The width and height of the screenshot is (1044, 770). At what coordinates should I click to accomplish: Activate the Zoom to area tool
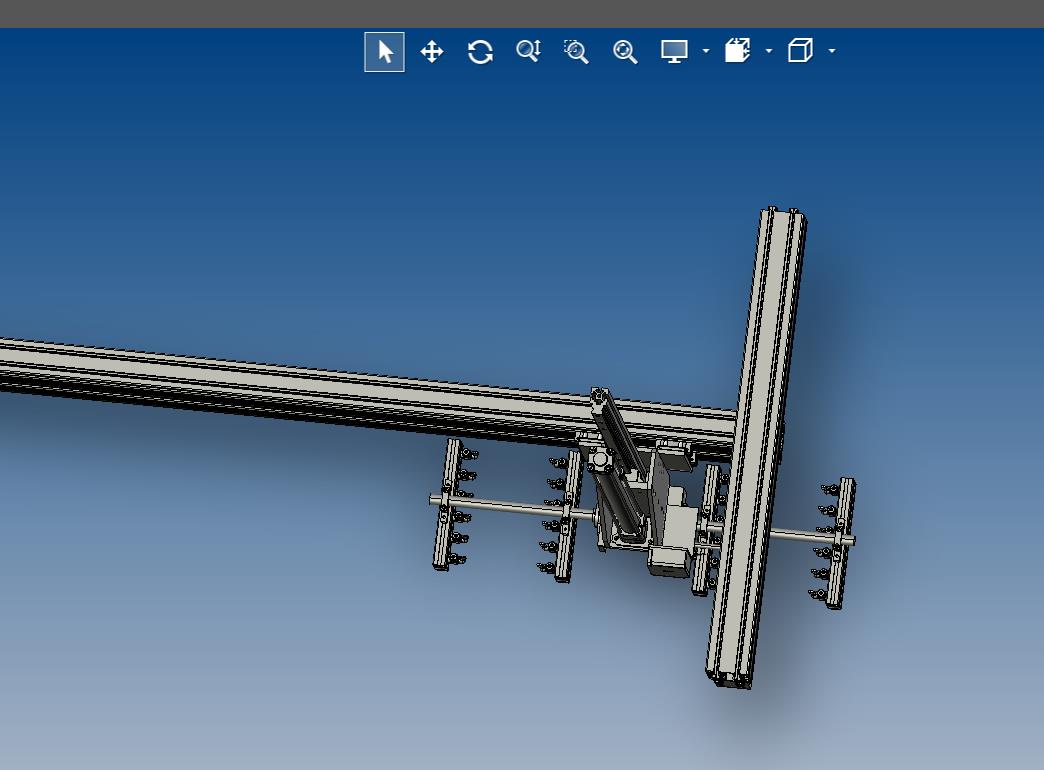[x=576, y=51]
